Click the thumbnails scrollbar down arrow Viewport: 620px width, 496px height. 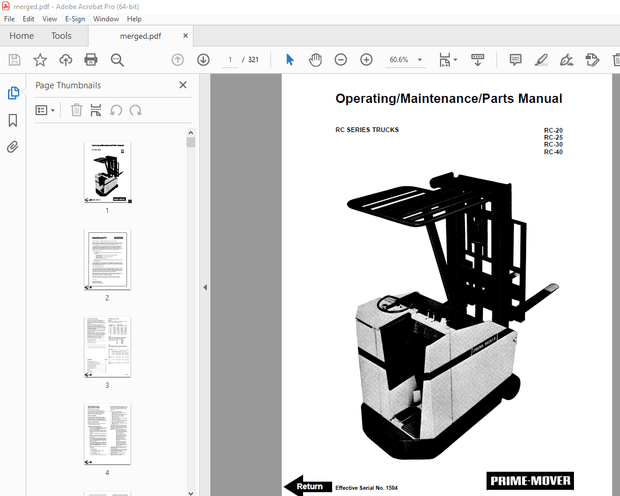tap(191, 493)
